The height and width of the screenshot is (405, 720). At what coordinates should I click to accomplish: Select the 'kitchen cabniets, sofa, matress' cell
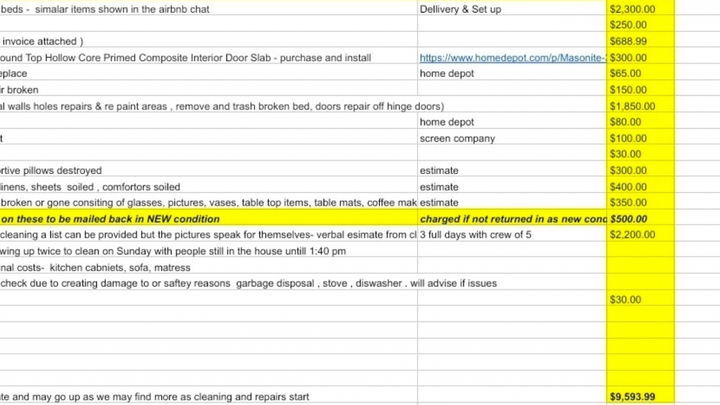(208, 267)
